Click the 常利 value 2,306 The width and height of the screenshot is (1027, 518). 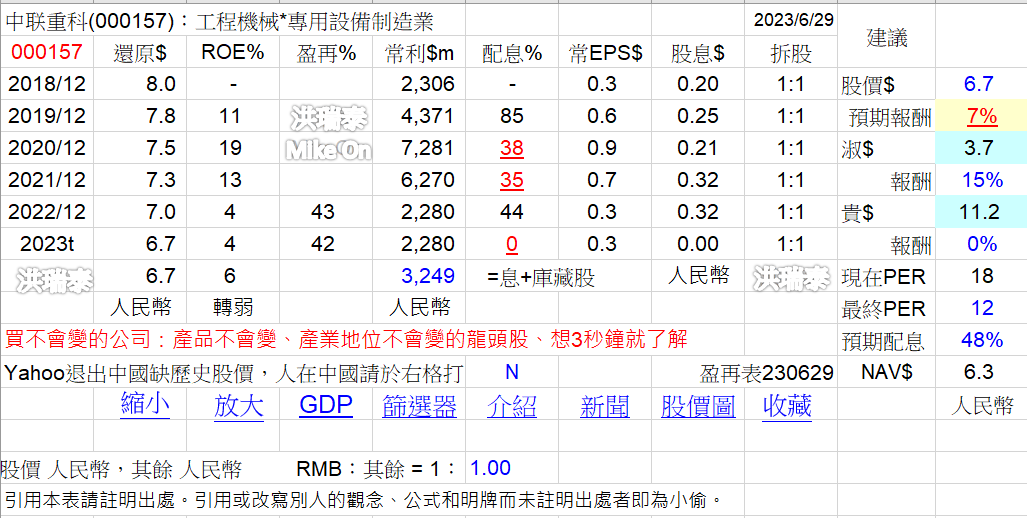pos(428,84)
